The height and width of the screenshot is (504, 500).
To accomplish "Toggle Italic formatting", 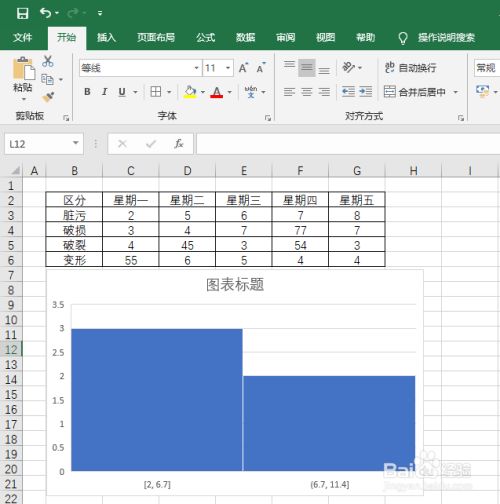I will tap(105, 92).
